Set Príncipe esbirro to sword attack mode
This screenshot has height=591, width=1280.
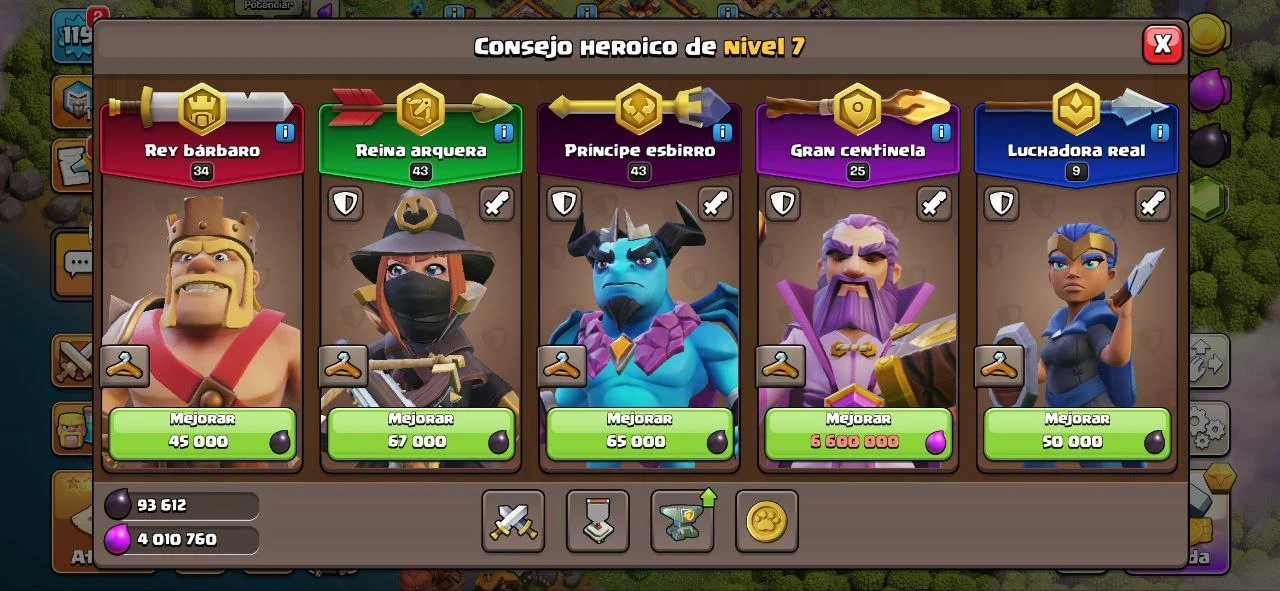pyautogui.click(x=716, y=204)
